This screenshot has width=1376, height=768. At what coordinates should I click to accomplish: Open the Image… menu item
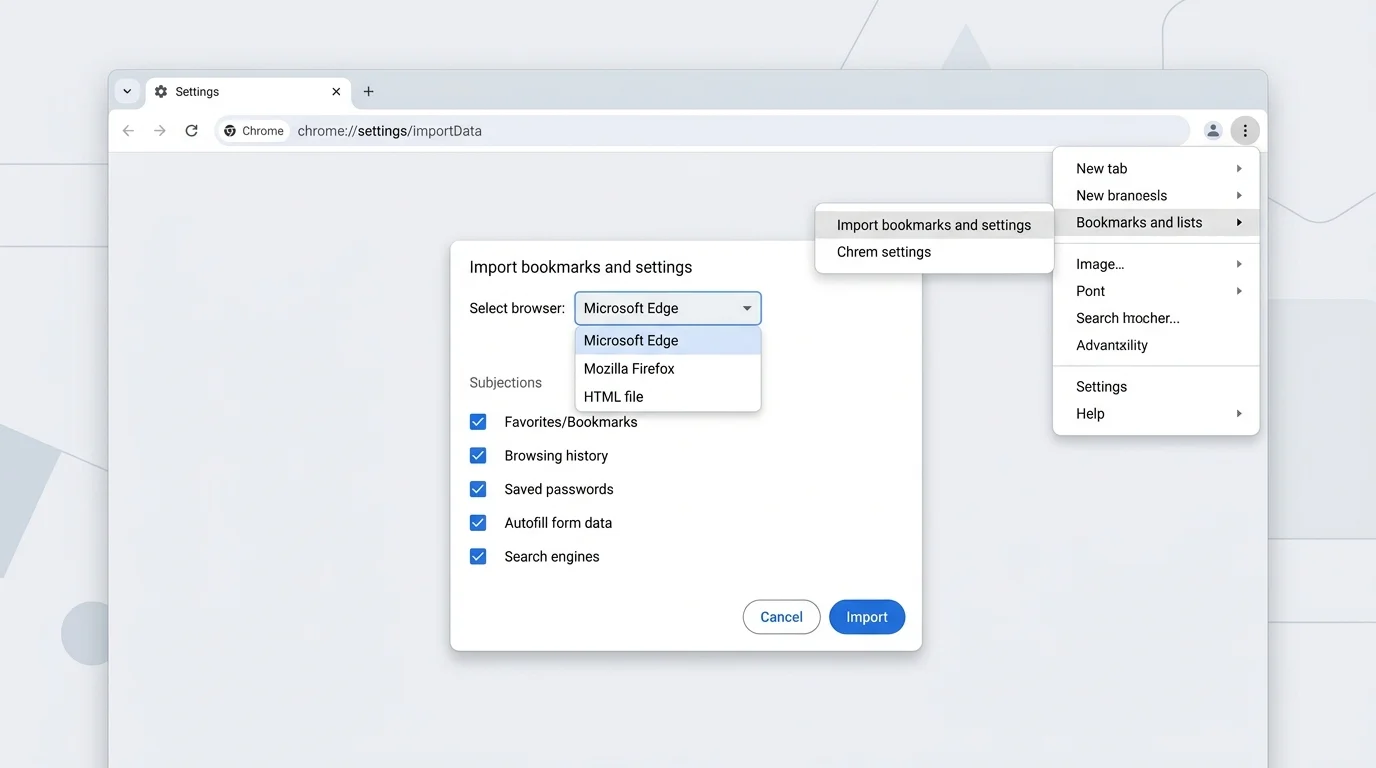click(x=1156, y=264)
